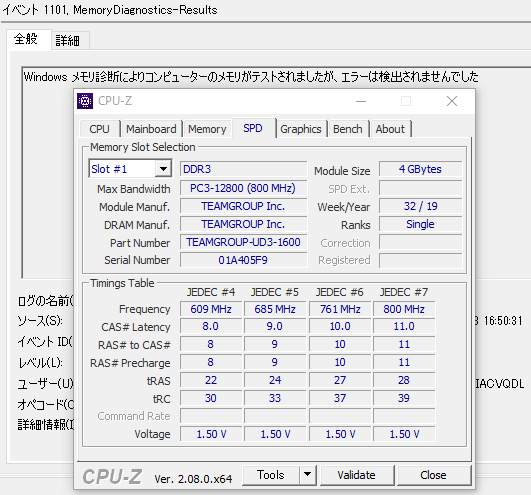The height and width of the screenshot is (495, 531).
Task: Click the 4 GBytes module size value
Action: tap(421, 169)
